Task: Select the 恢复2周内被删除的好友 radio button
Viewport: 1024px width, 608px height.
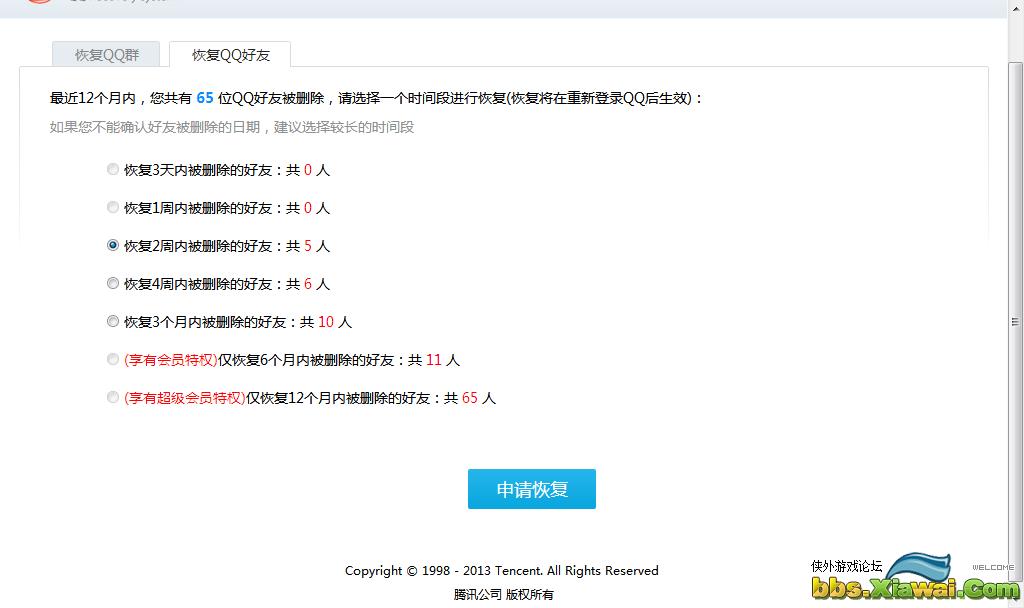Action: click(x=113, y=245)
